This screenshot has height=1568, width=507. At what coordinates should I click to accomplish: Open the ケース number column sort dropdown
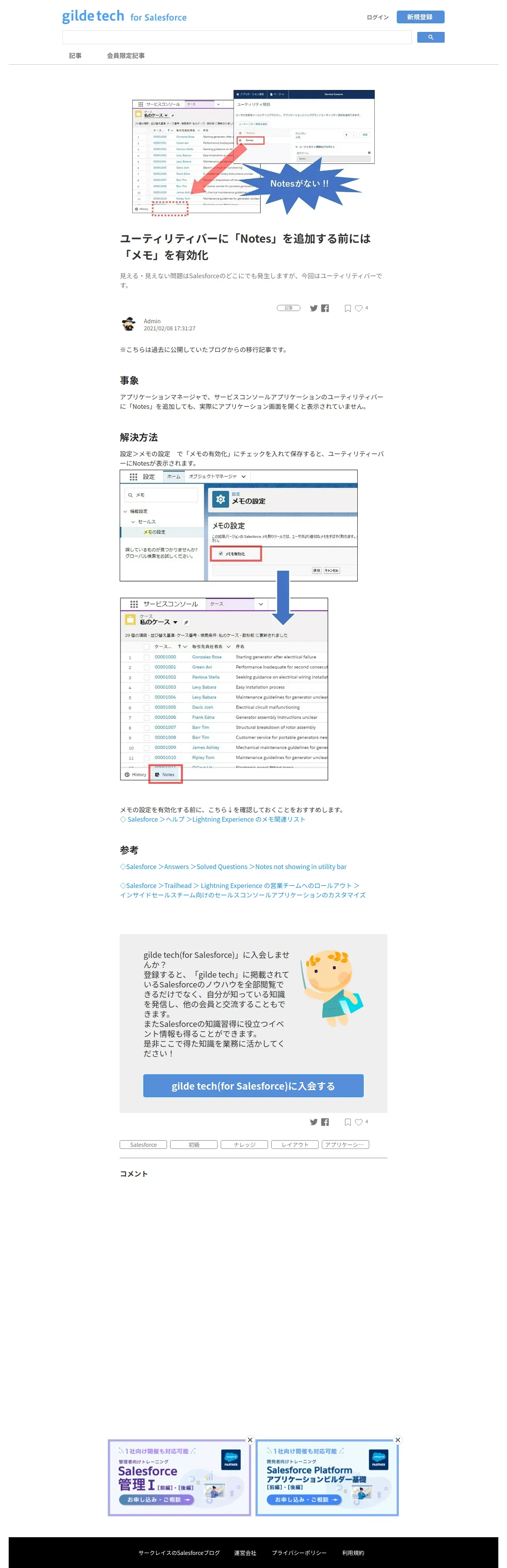pyautogui.click(x=185, y=646)
